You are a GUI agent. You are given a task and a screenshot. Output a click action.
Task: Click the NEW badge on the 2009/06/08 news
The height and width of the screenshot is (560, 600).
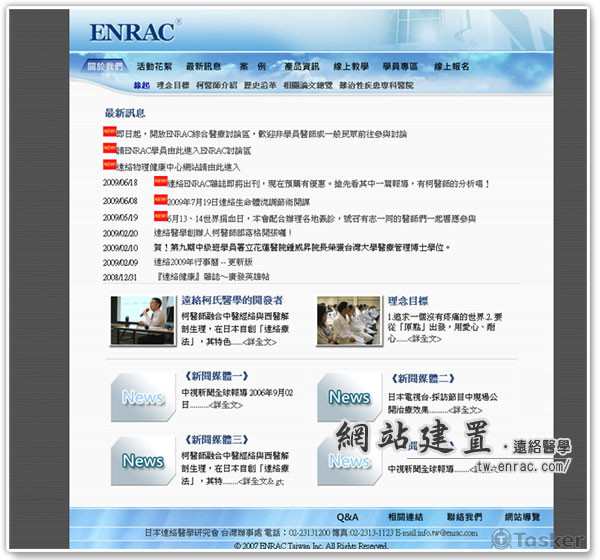[161, 199]
